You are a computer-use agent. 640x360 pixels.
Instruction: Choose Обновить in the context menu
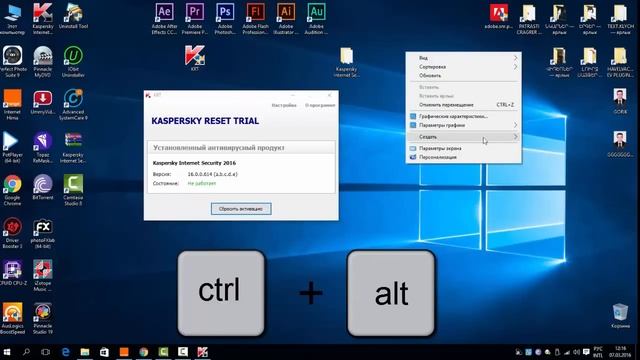click(x=464, y=76)
